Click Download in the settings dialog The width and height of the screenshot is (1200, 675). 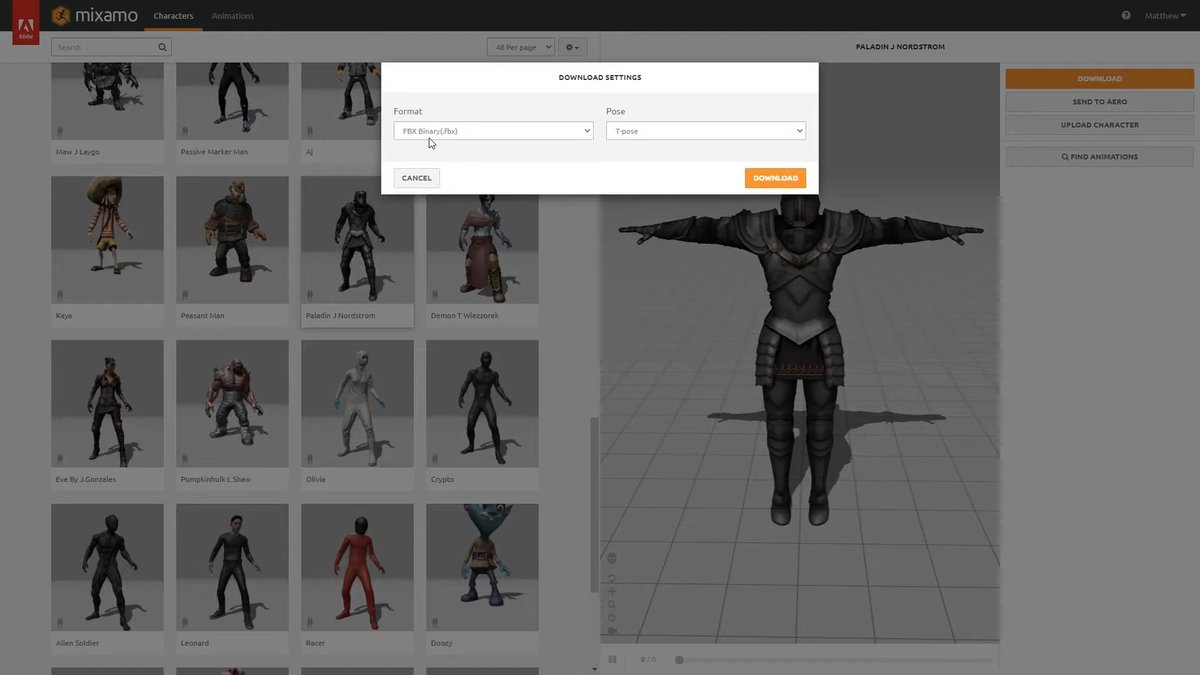click(x=775, y=178)
